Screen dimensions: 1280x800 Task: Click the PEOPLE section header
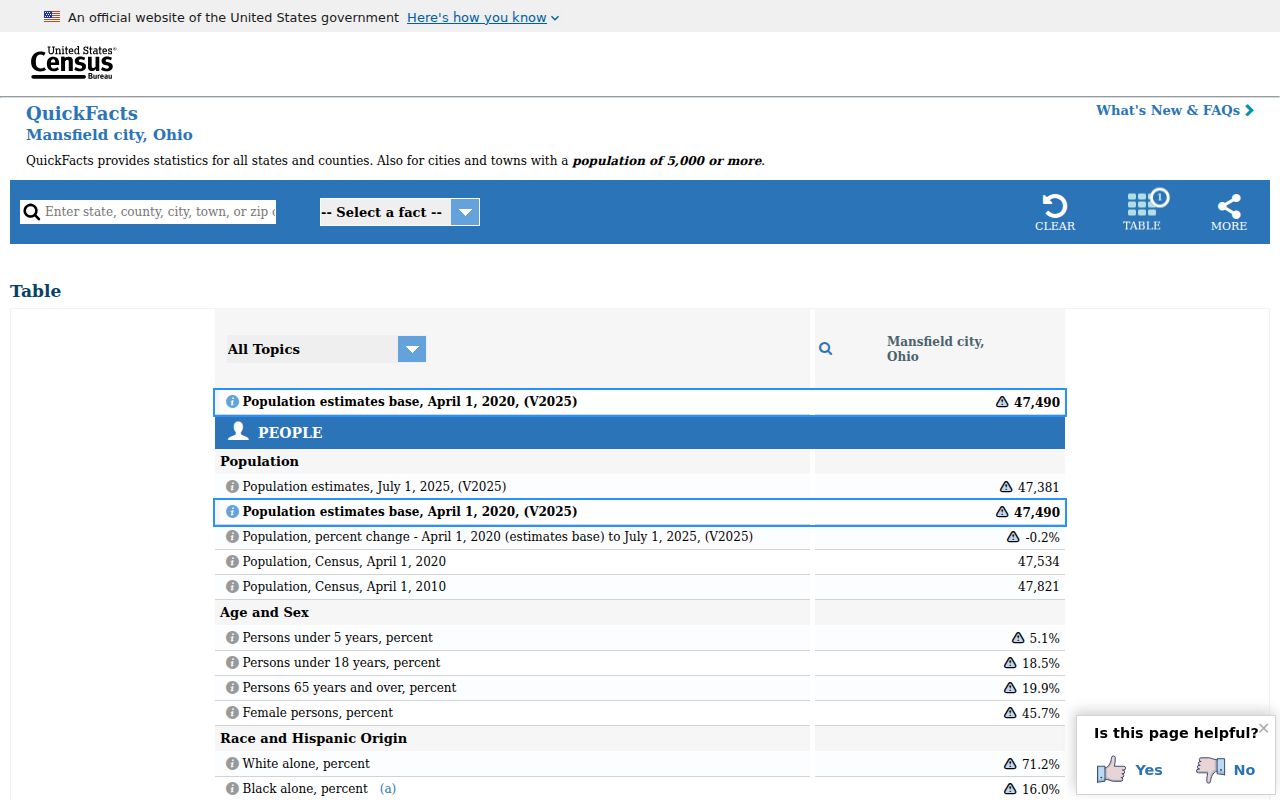coord(640,432)
